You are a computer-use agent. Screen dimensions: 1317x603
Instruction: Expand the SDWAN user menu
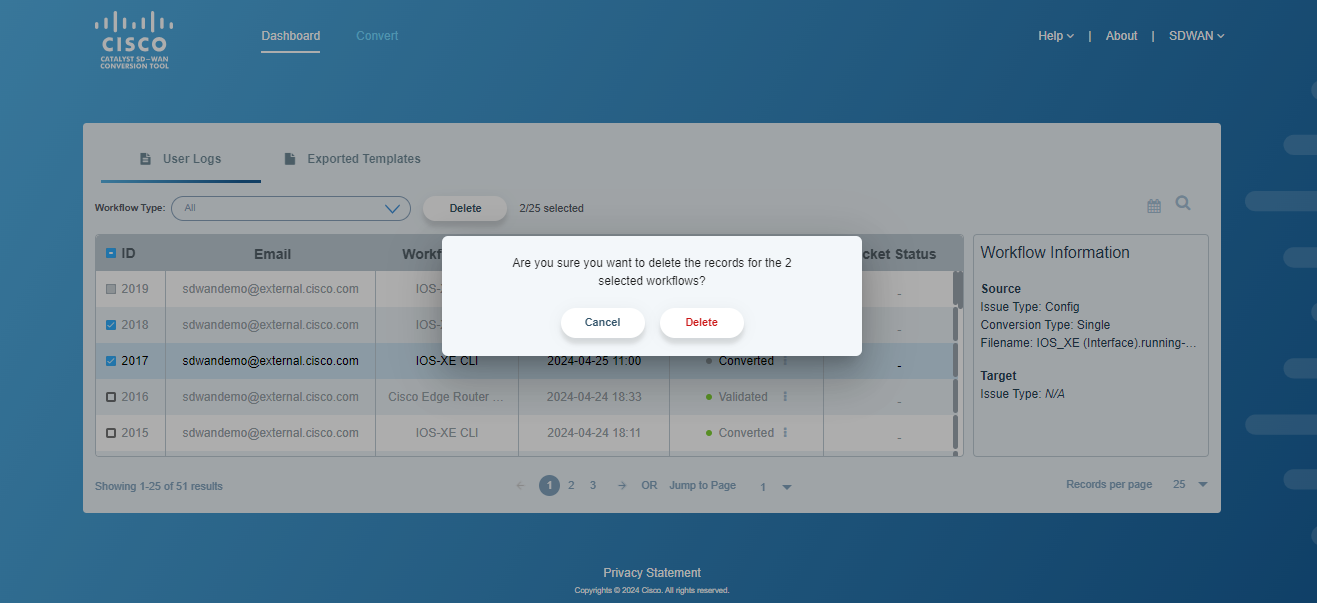tap(1197, 36)
